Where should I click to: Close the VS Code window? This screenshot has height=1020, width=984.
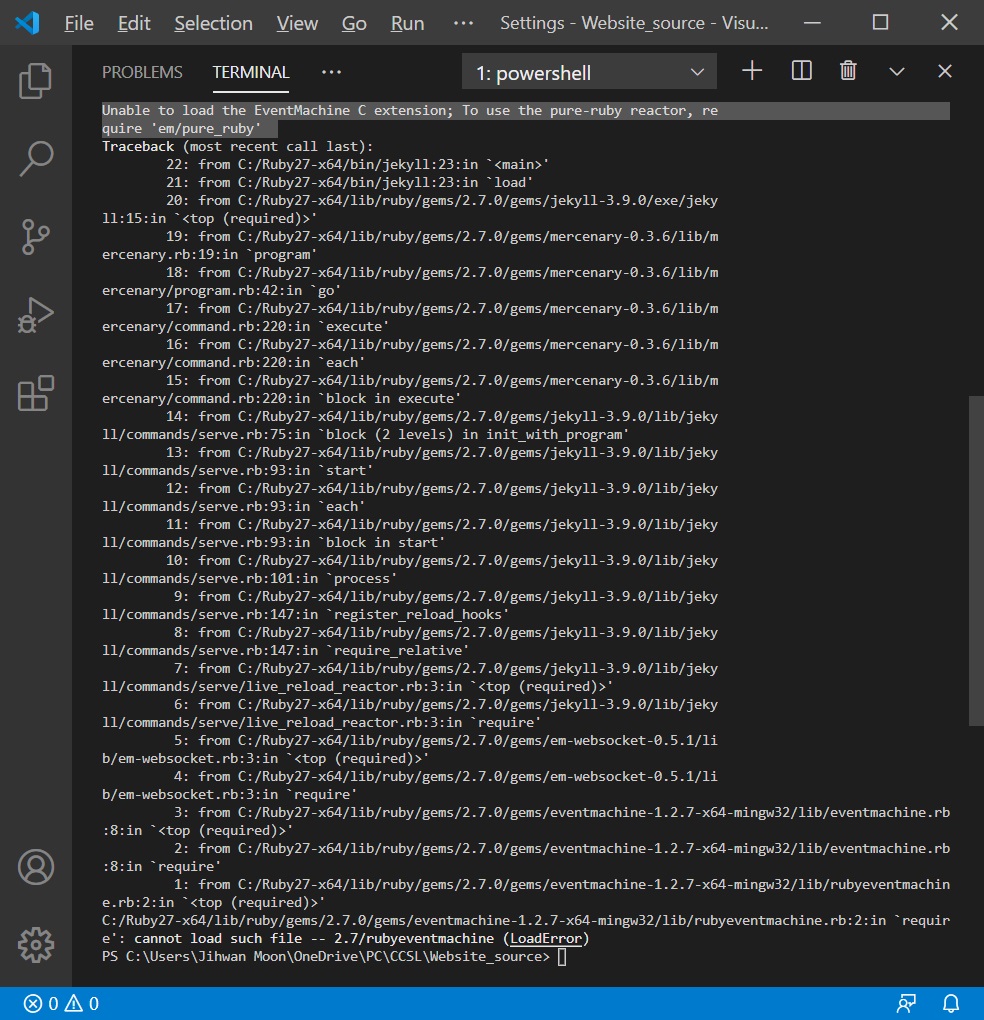tap(949, 23)
